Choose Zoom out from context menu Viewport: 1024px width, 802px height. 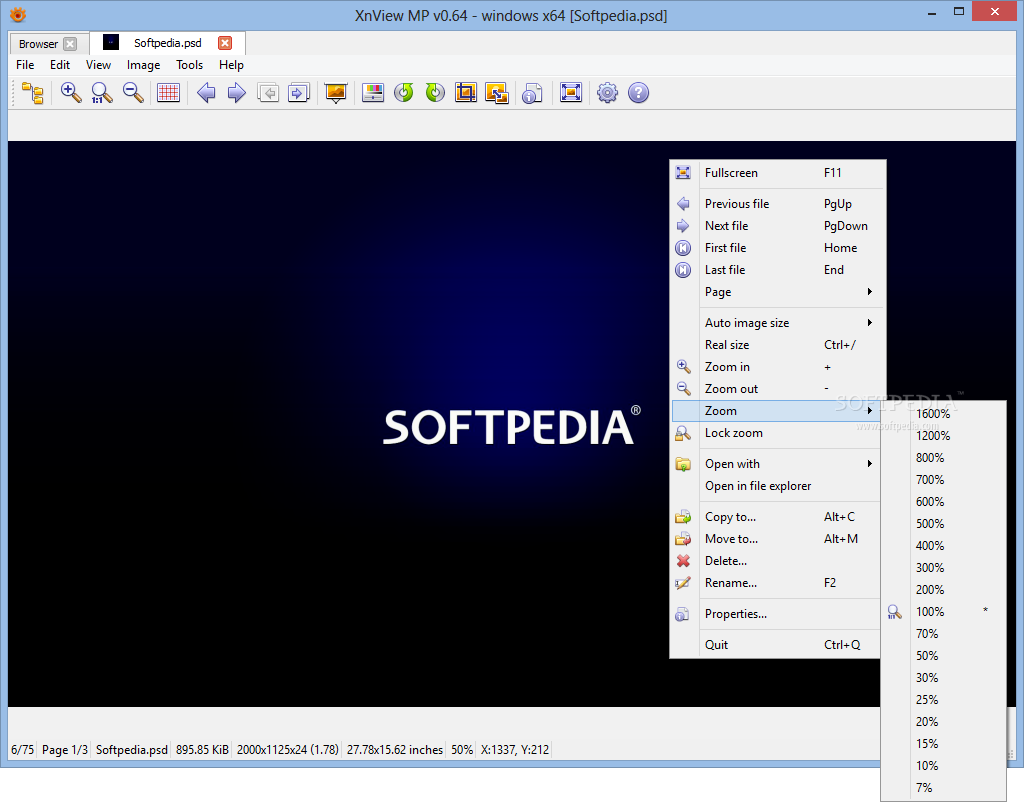778,389
